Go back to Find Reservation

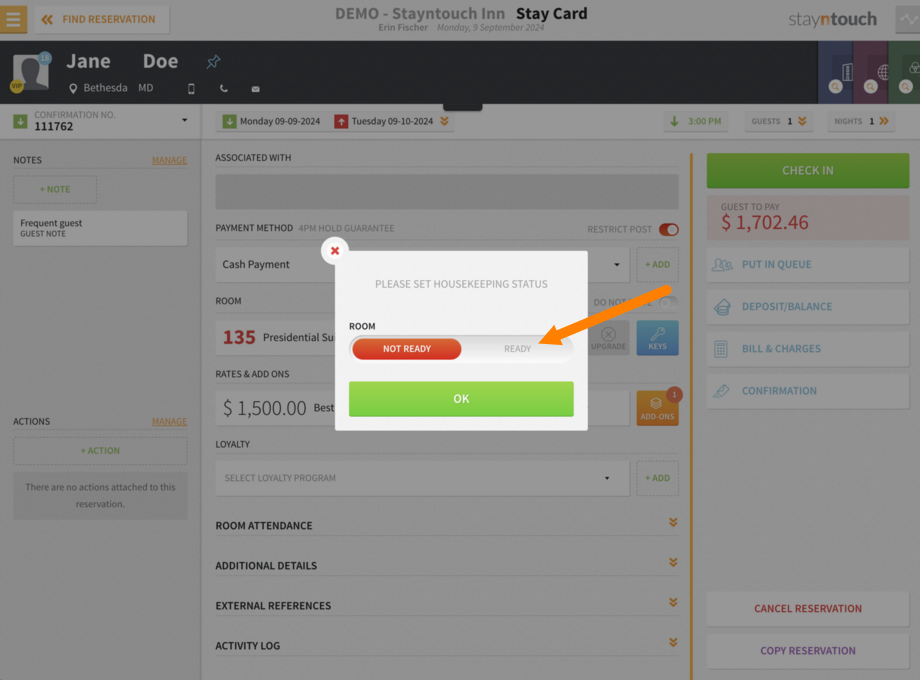102,19
